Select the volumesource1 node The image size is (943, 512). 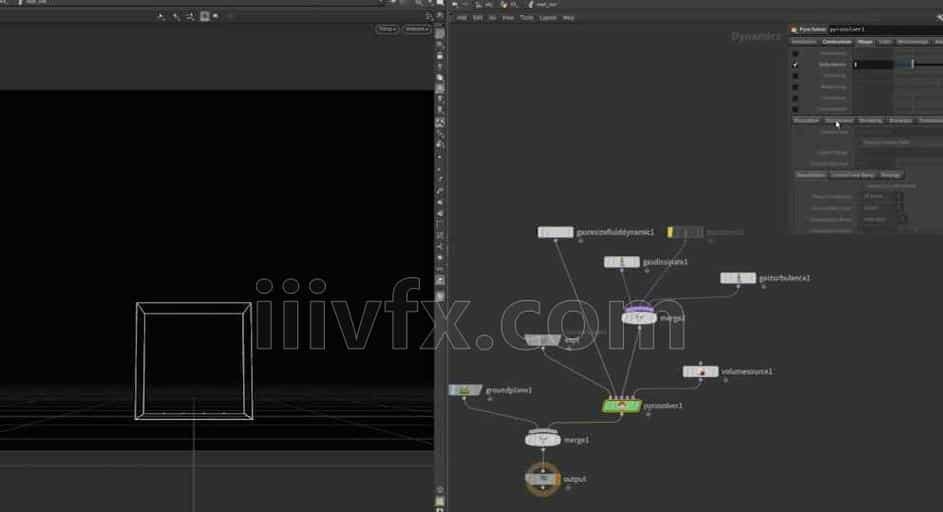click(700, 372)
